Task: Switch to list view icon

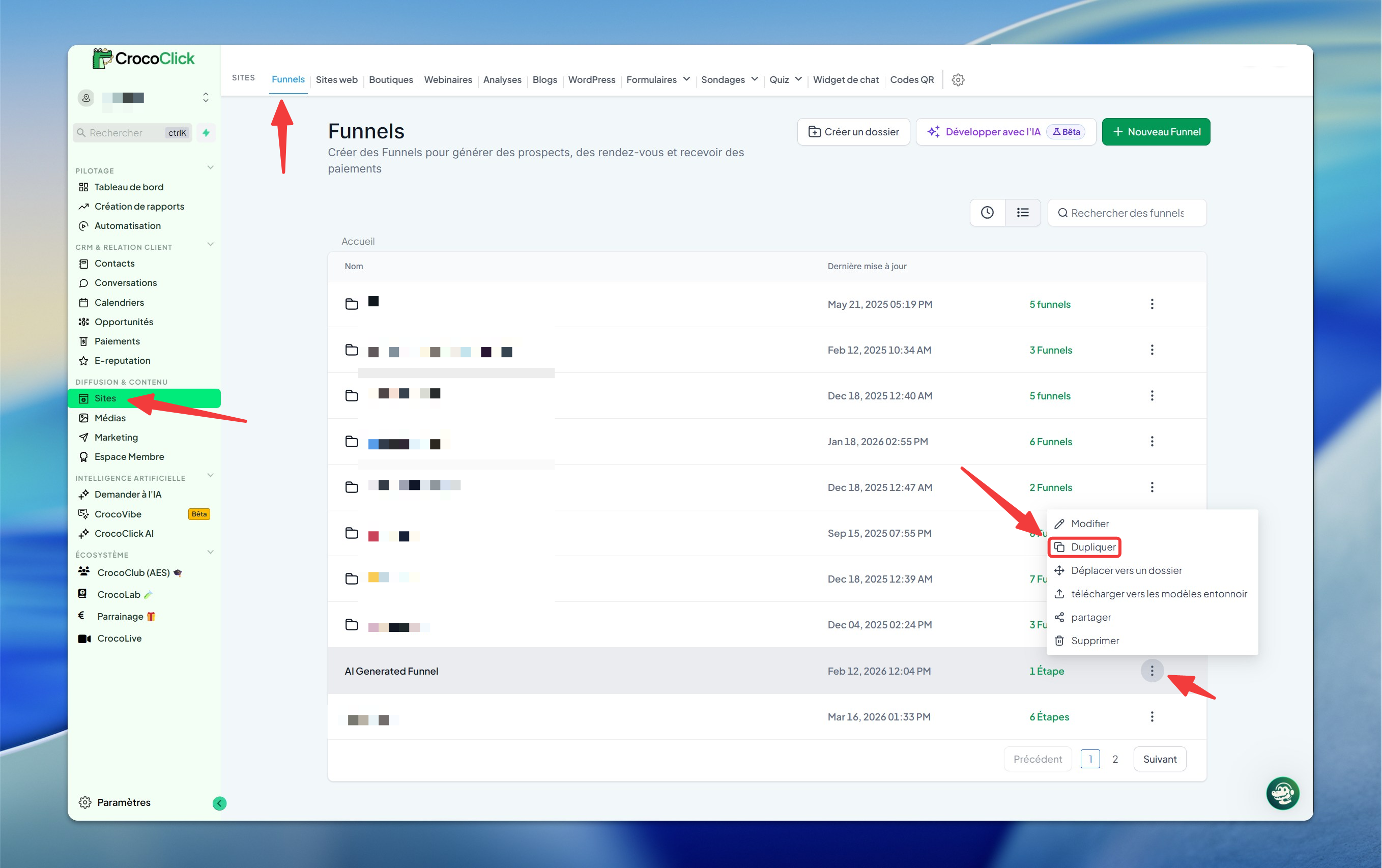Action: pos(1023,213)
